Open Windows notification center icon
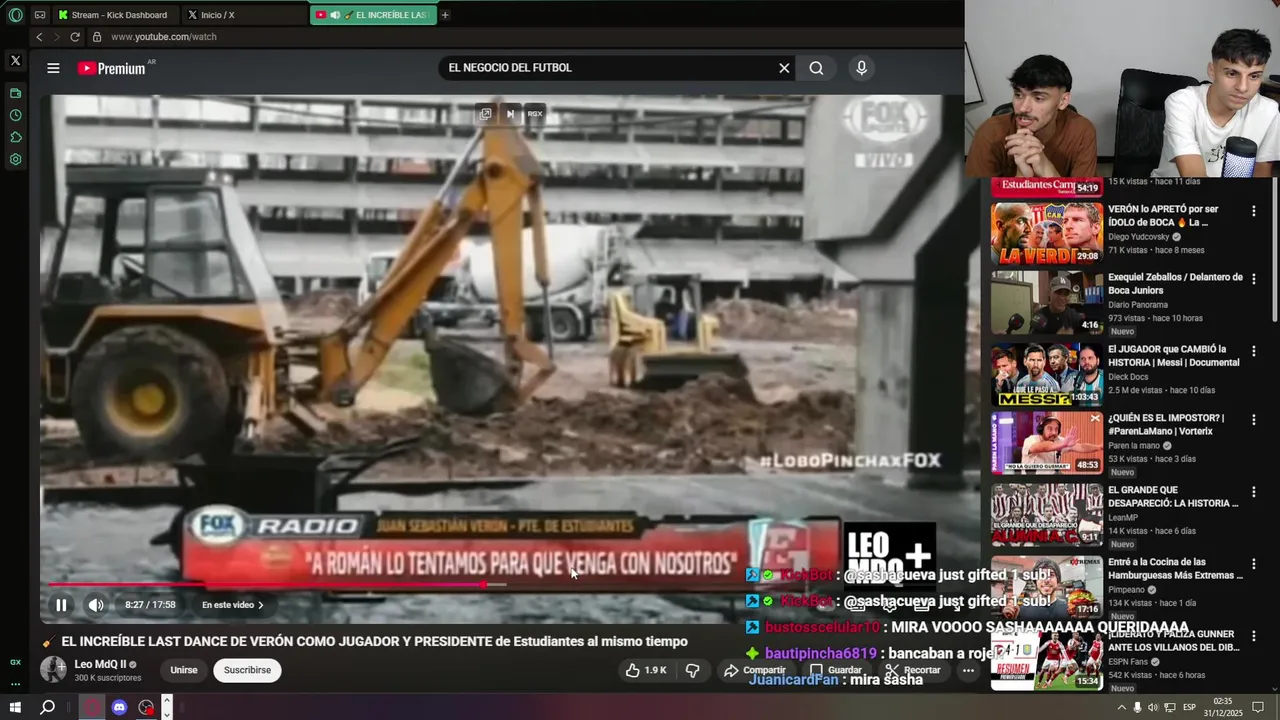1280x720 pixels. click(1258, 707)
